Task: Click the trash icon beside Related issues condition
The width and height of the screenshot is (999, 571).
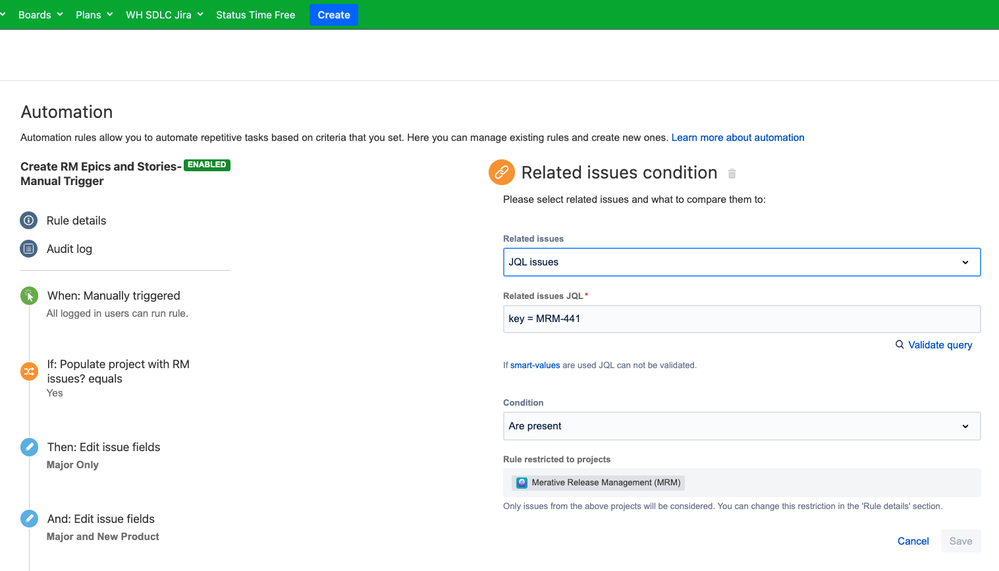Action: [732, 173]
